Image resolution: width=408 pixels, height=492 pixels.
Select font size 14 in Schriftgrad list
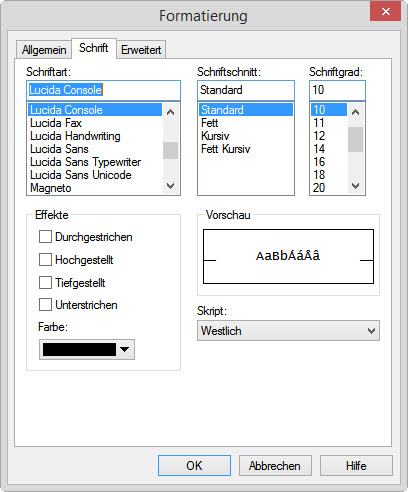tap(319, 149)
